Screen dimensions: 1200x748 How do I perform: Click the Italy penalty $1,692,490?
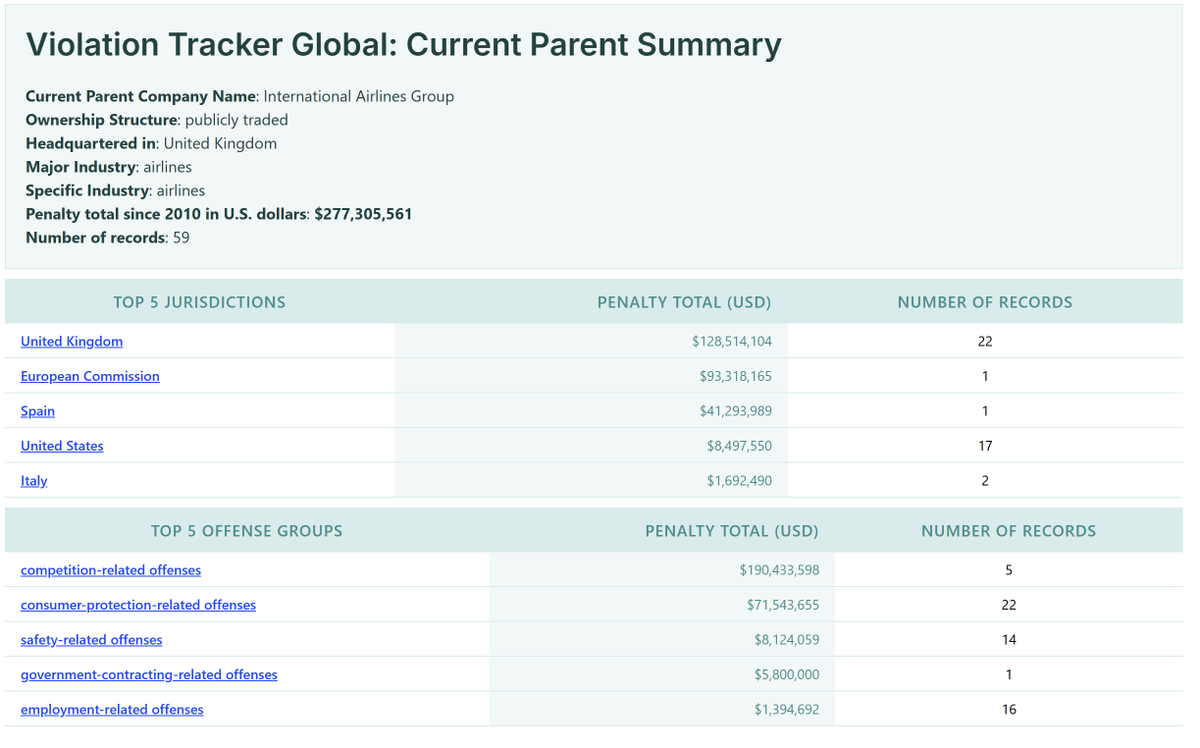739,481
